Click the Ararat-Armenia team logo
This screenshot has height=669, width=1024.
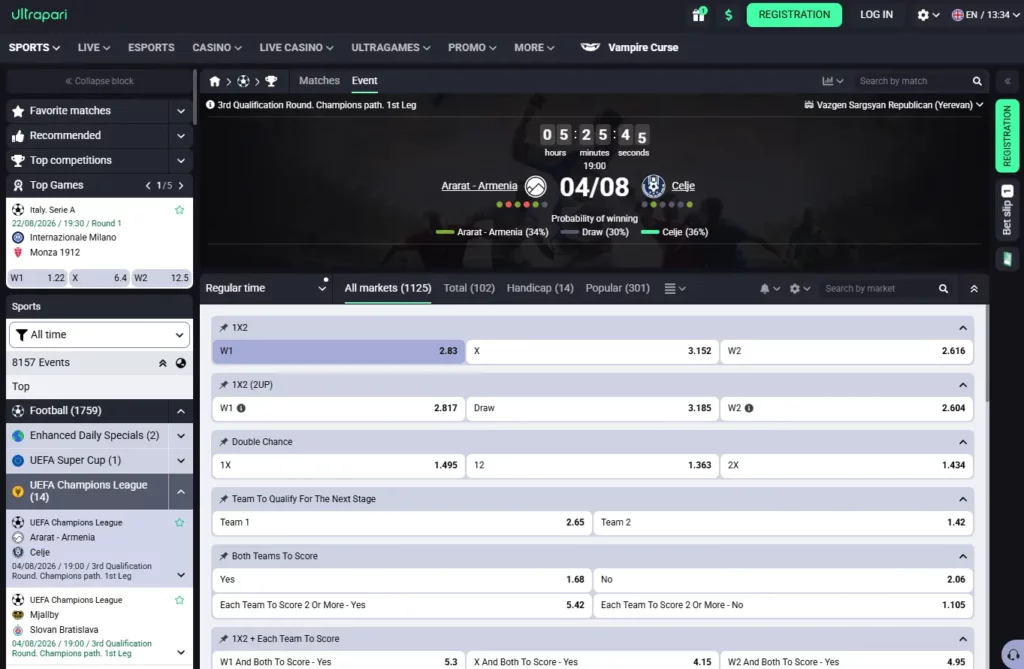coord(536,187)
